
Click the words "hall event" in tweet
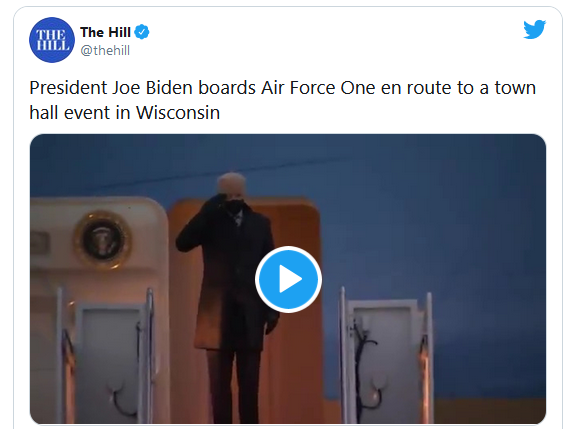click(70, 112)
